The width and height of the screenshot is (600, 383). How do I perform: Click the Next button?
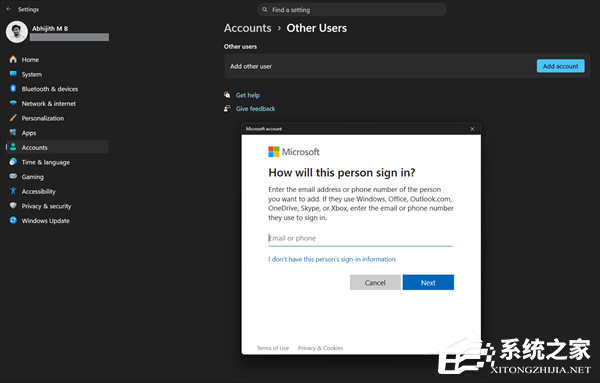[428, 282]
